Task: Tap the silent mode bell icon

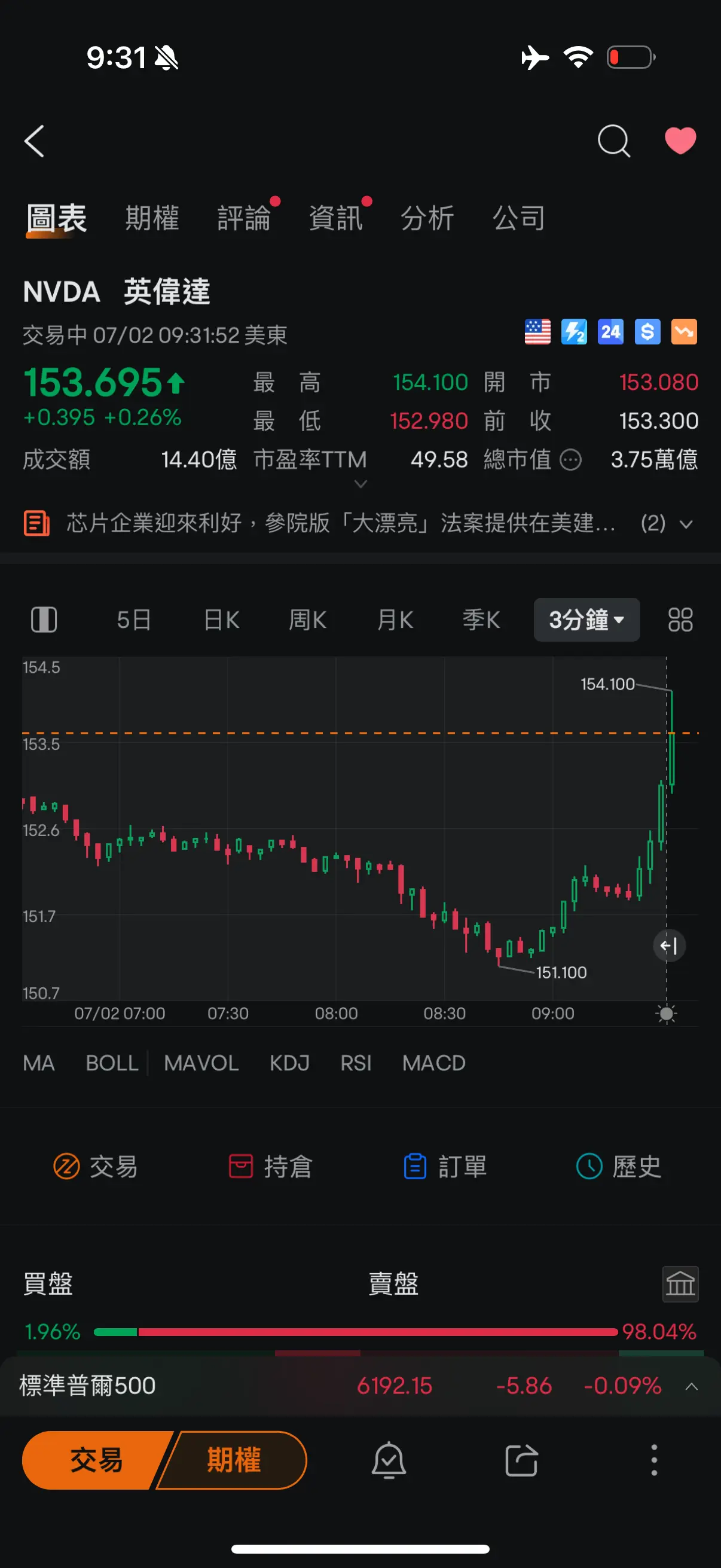Action: pyautogui.click(x=166, y=58)
